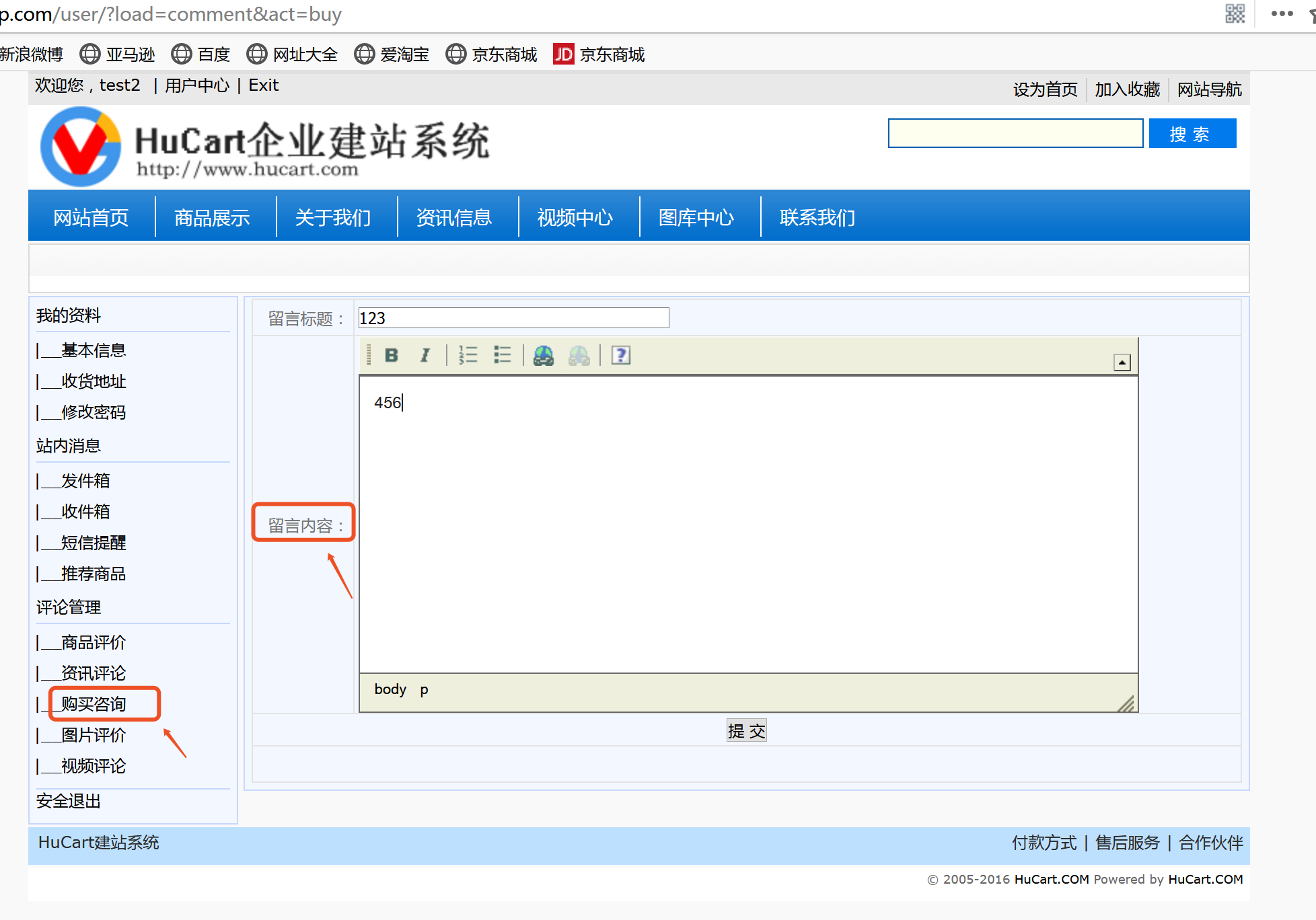Insert a numbered list
The height and width of the screenshot is (920, 1316).
[468, 355]
